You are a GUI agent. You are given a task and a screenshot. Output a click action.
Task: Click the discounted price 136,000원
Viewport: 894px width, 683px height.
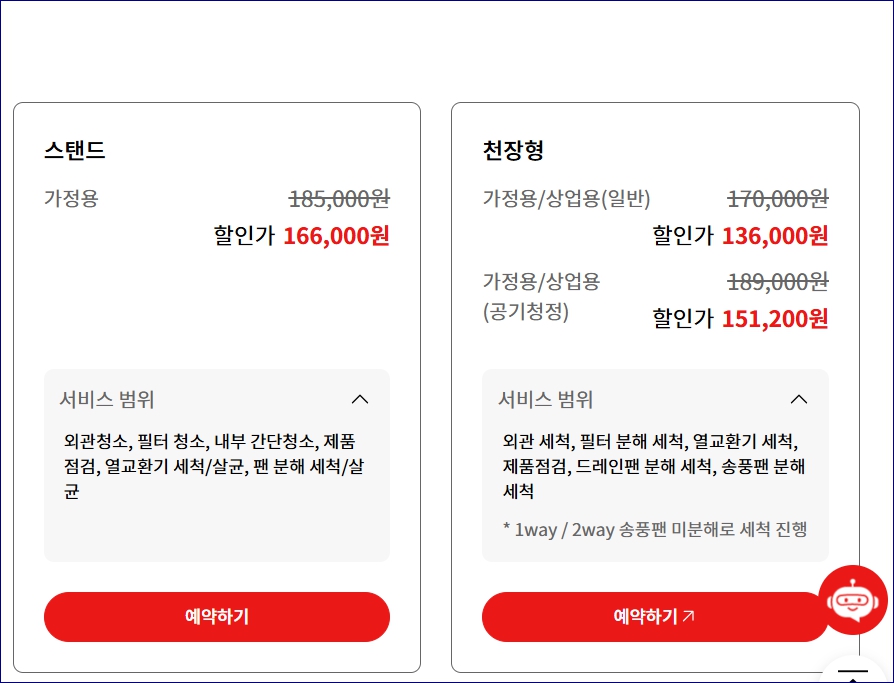[776, 236]
